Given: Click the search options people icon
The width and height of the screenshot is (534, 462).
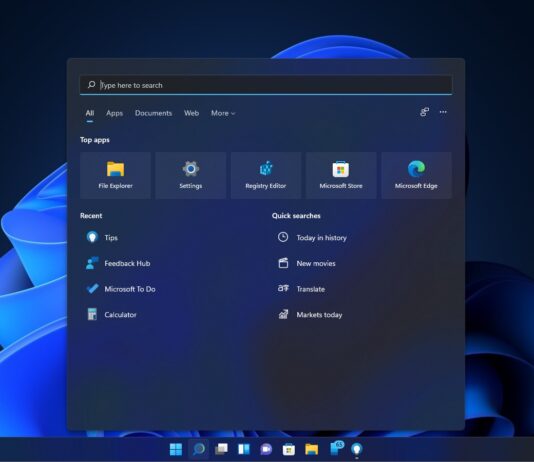Looking at the screenshot, I should point(424,112).
